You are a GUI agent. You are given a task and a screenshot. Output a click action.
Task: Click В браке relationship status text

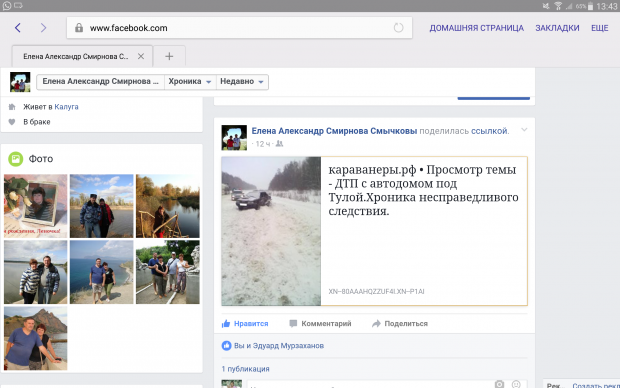[x=37, y=122]
